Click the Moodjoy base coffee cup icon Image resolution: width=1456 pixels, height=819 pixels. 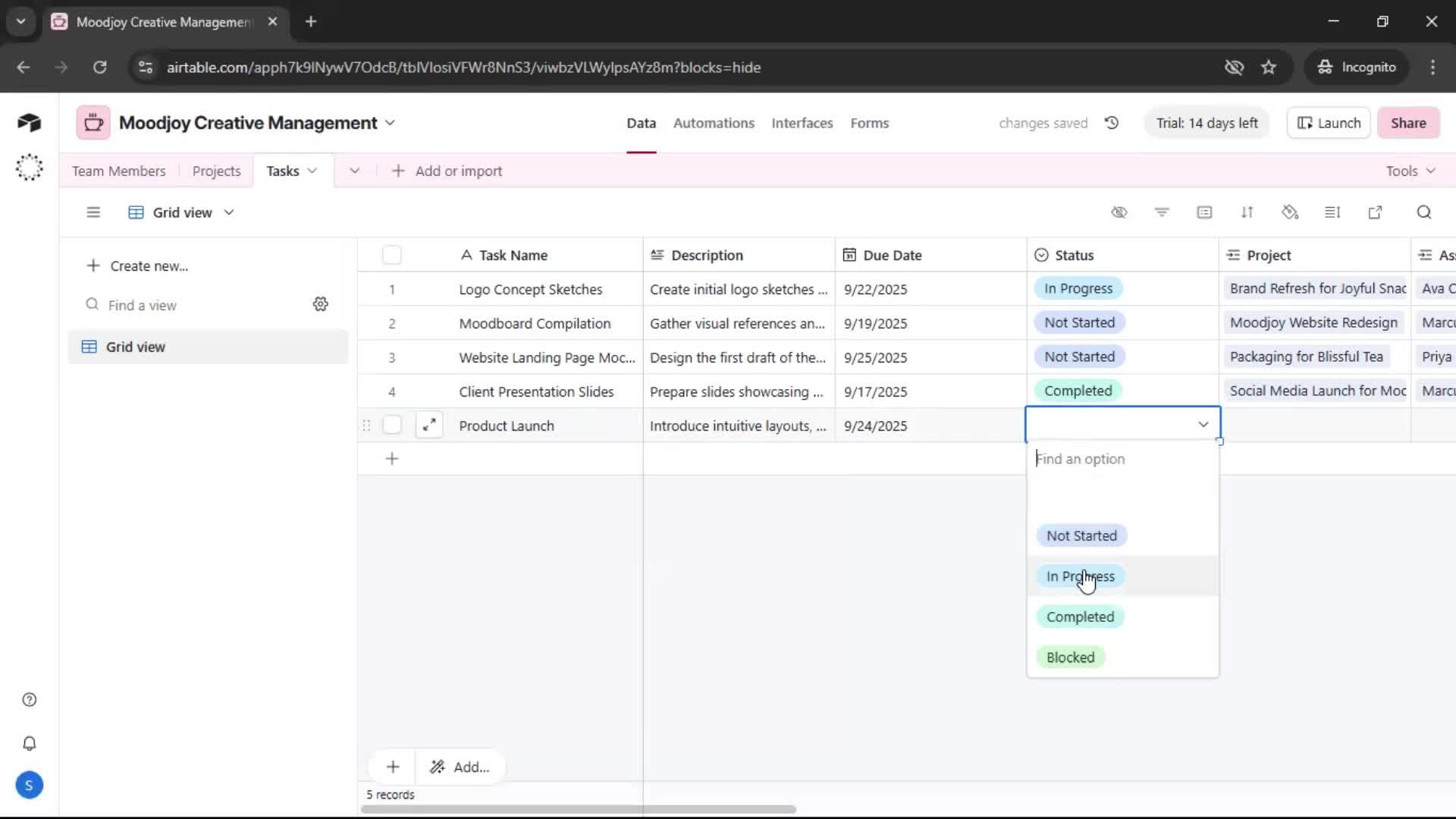pyautogui.click(x=93, y=123)
